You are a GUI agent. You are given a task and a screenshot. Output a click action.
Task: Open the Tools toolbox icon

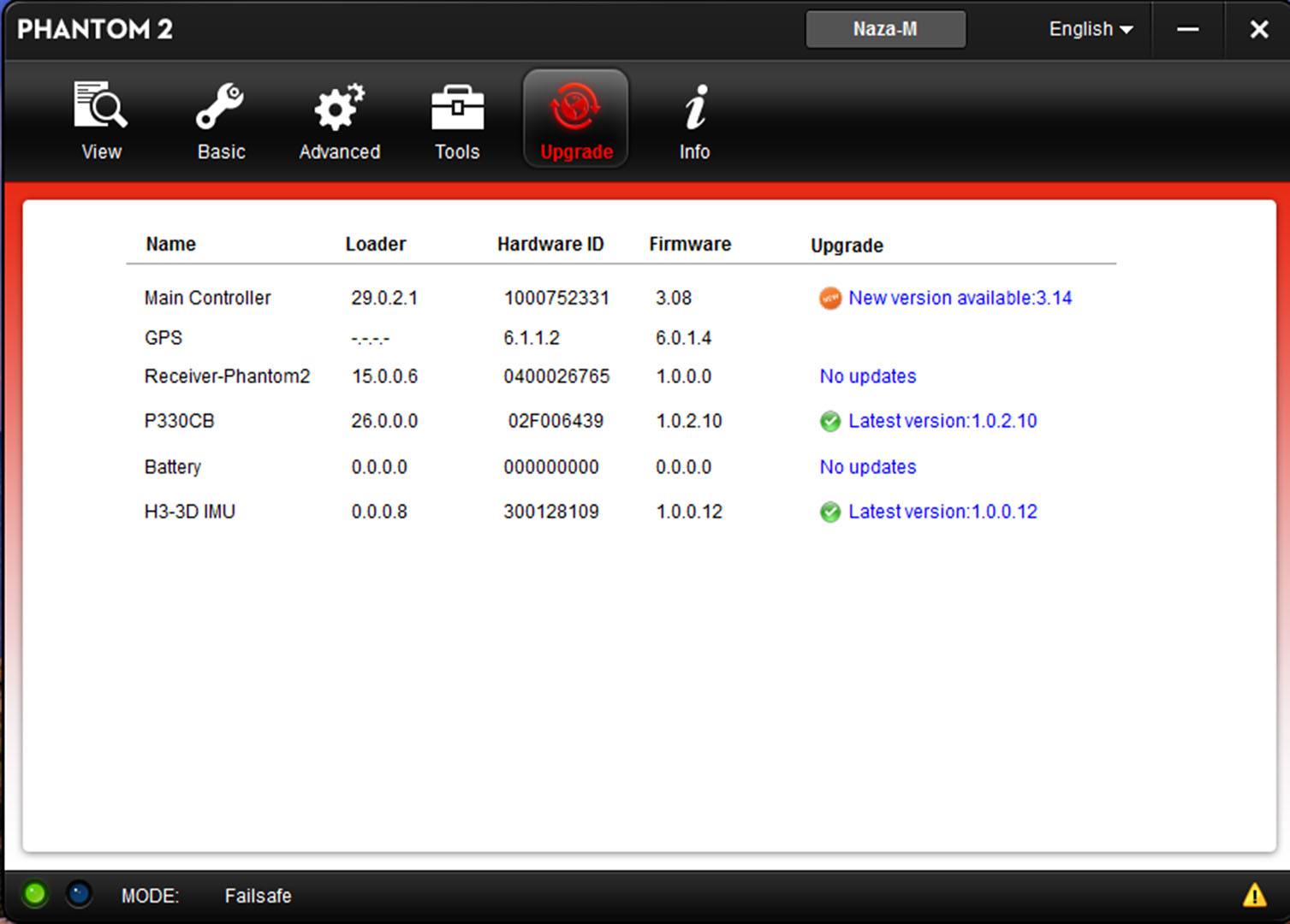pos(457,108)
